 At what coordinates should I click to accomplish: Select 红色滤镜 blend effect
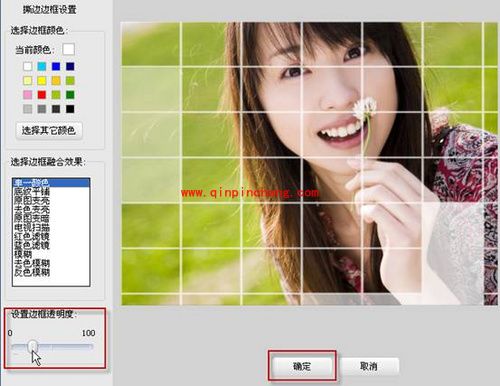tap(51, 236)
